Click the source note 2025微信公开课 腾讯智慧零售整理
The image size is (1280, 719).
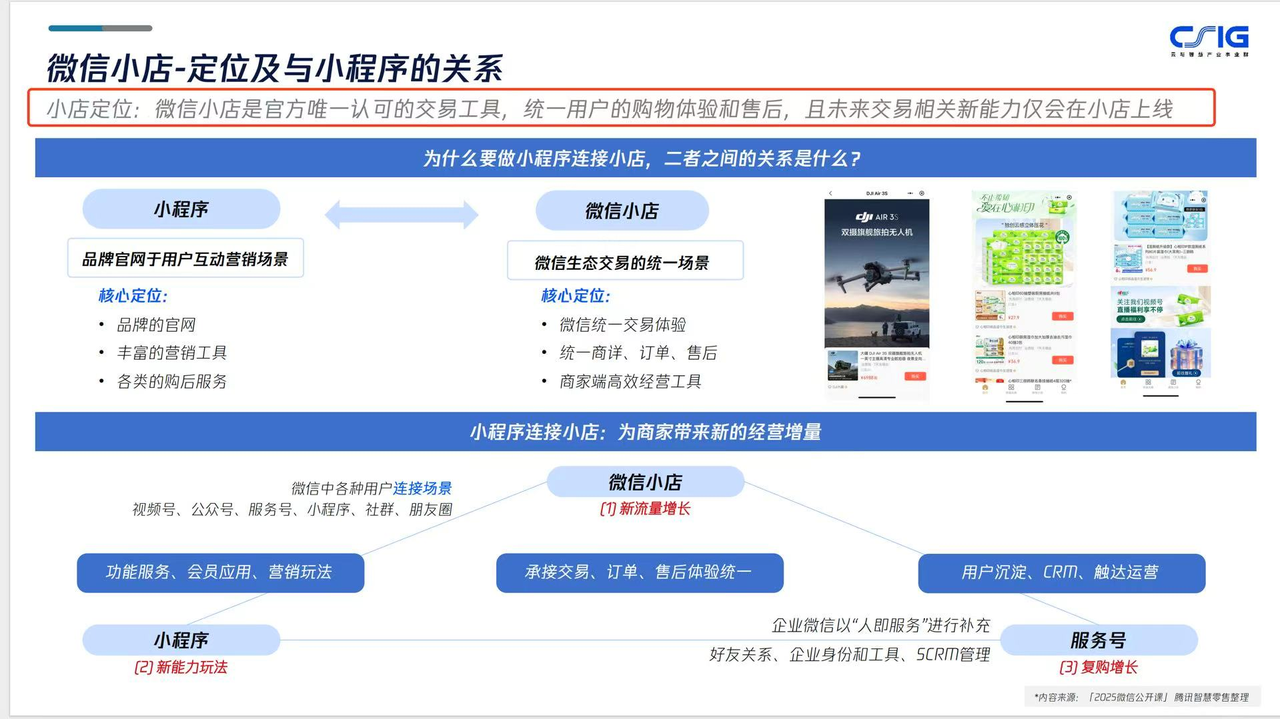pos(1140,696)
